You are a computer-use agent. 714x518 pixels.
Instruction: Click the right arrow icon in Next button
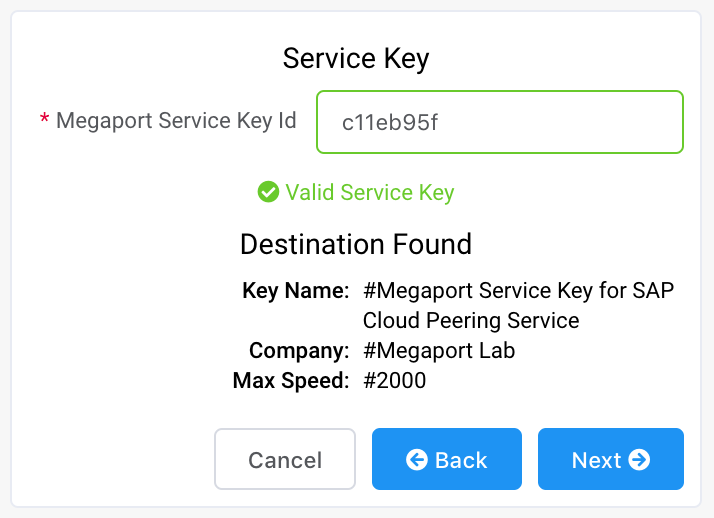pos(640,460)
